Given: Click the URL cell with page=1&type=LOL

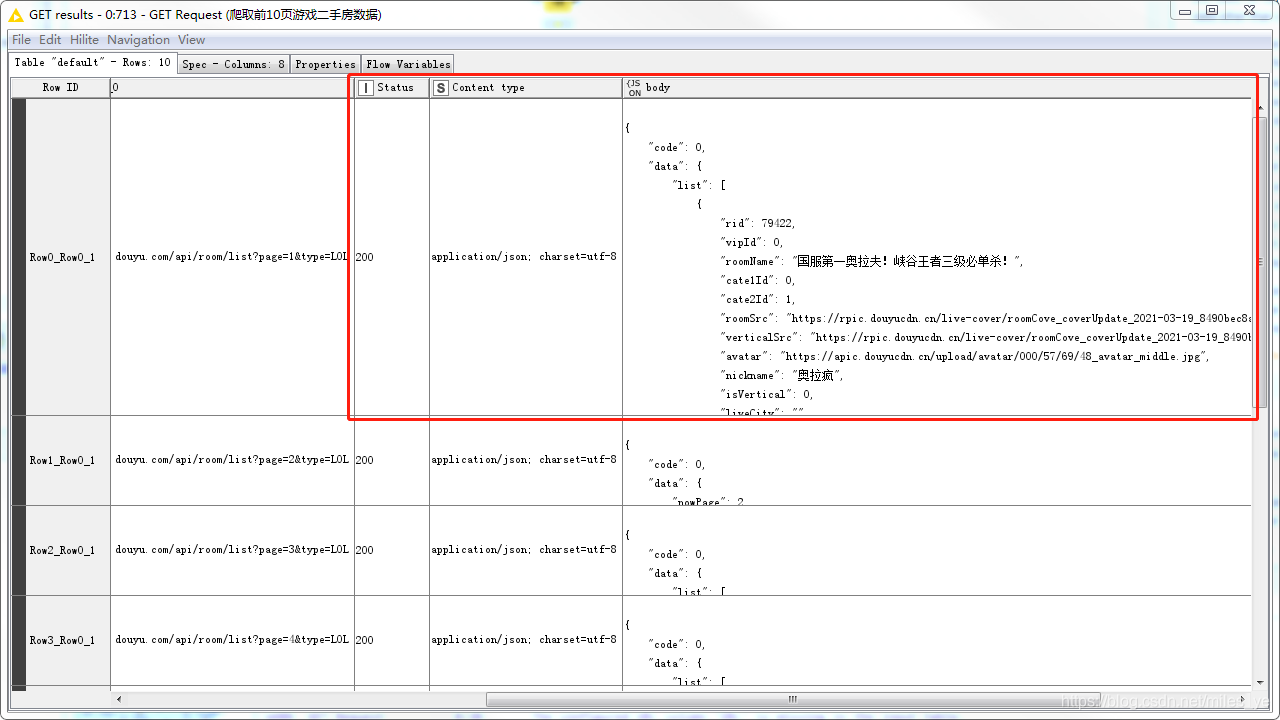Looking at the screenshot, I should pyautogui.click(x=232, y=257).
